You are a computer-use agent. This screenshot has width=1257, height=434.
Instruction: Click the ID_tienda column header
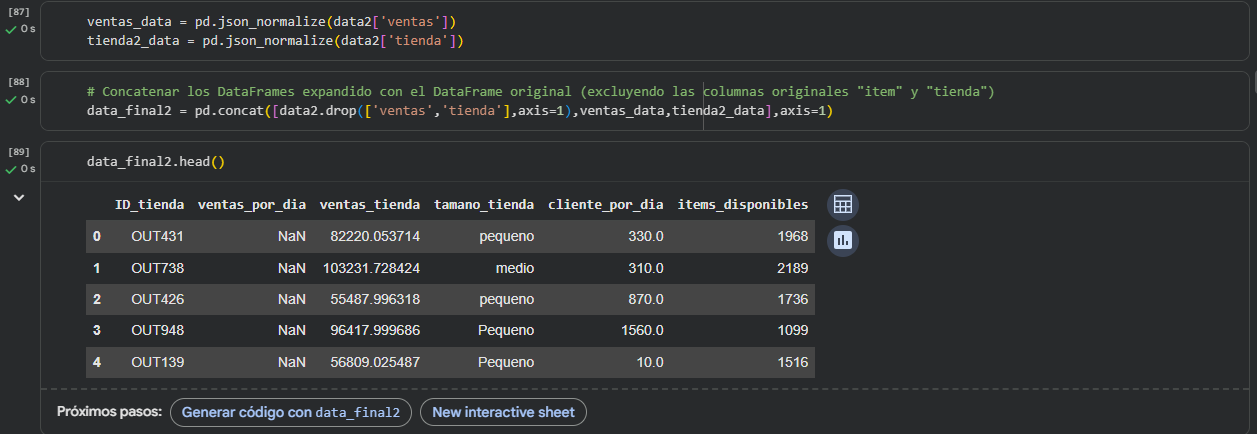click(x=150, y=204)
